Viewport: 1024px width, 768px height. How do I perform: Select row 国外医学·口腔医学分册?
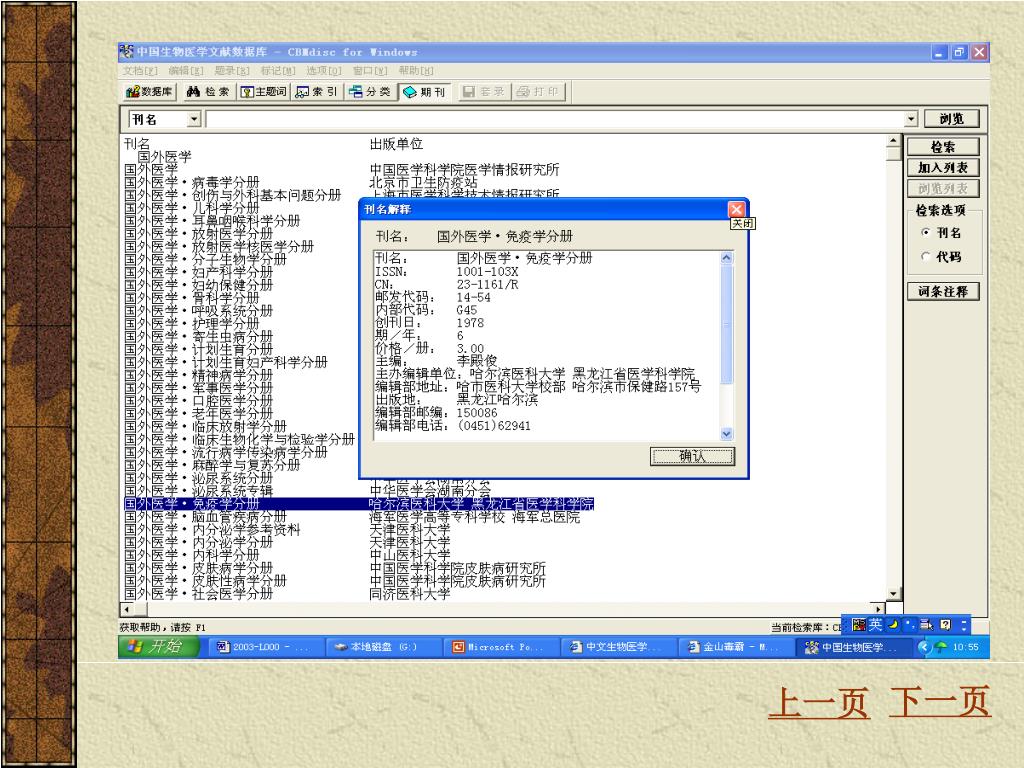click(199, 401)
